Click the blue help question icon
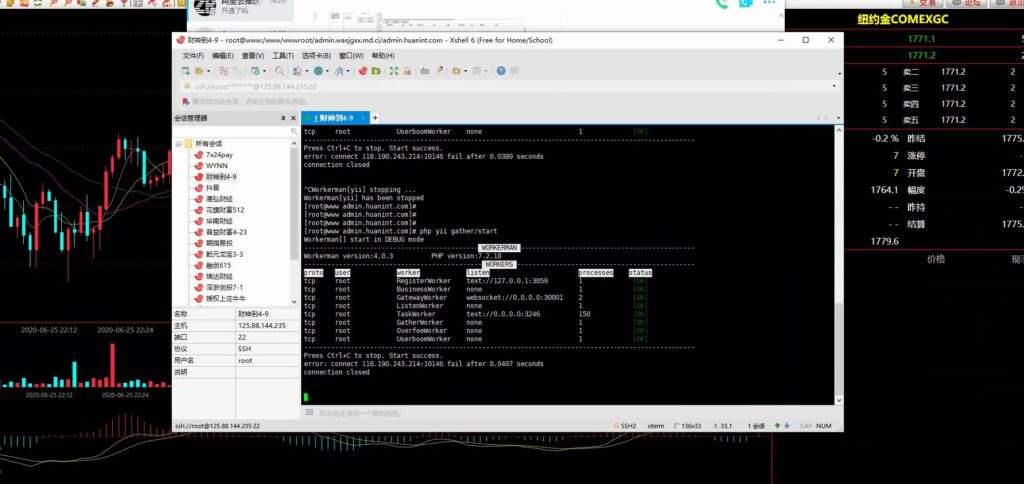 click(x=501, y=71)
